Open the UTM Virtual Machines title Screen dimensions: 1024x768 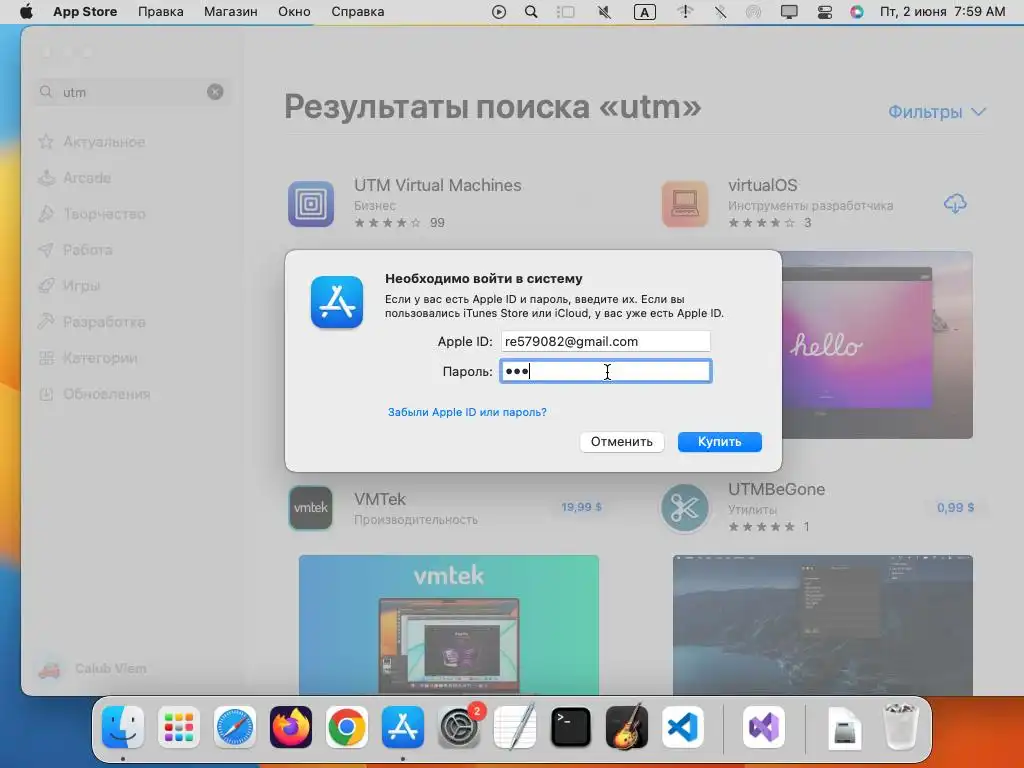point(438,185)
